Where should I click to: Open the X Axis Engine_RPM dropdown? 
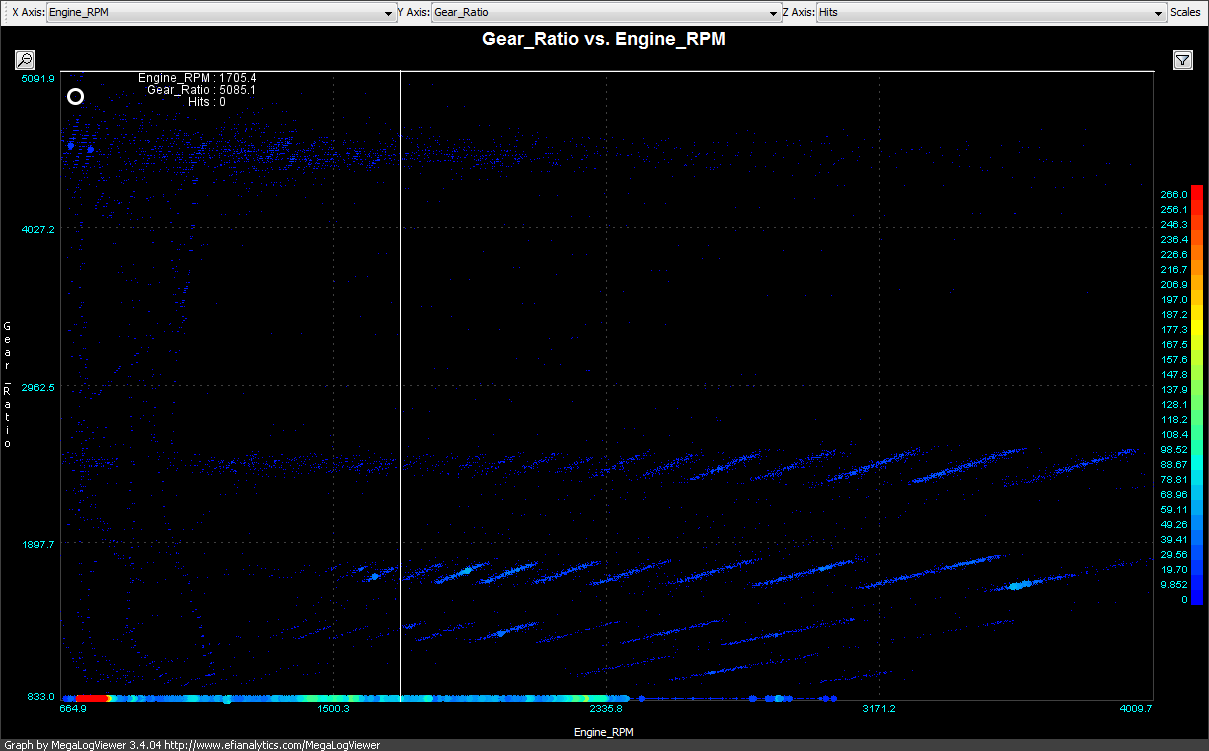point(220,13)
